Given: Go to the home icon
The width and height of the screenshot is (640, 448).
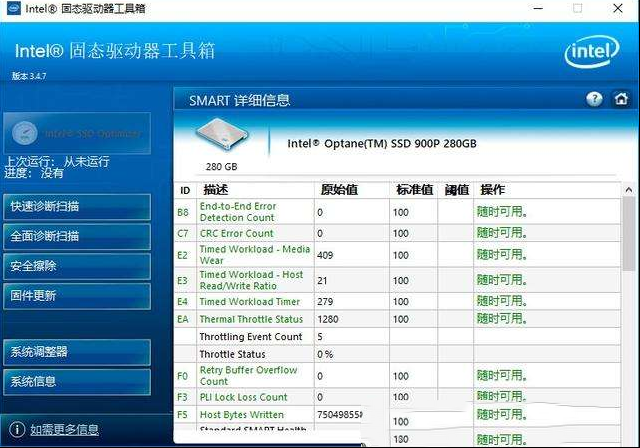Looking at the screenshot, I should click(x=621, y=99).
